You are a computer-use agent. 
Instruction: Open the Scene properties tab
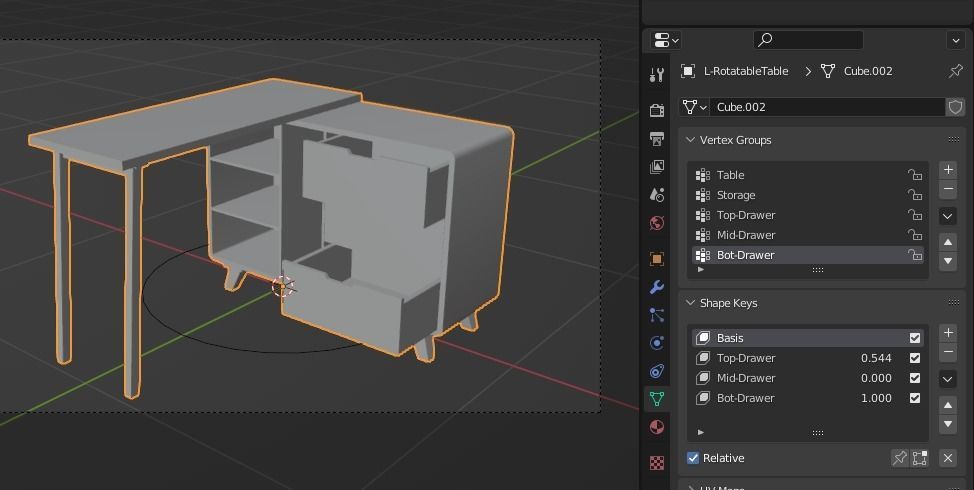pos(657,195)
